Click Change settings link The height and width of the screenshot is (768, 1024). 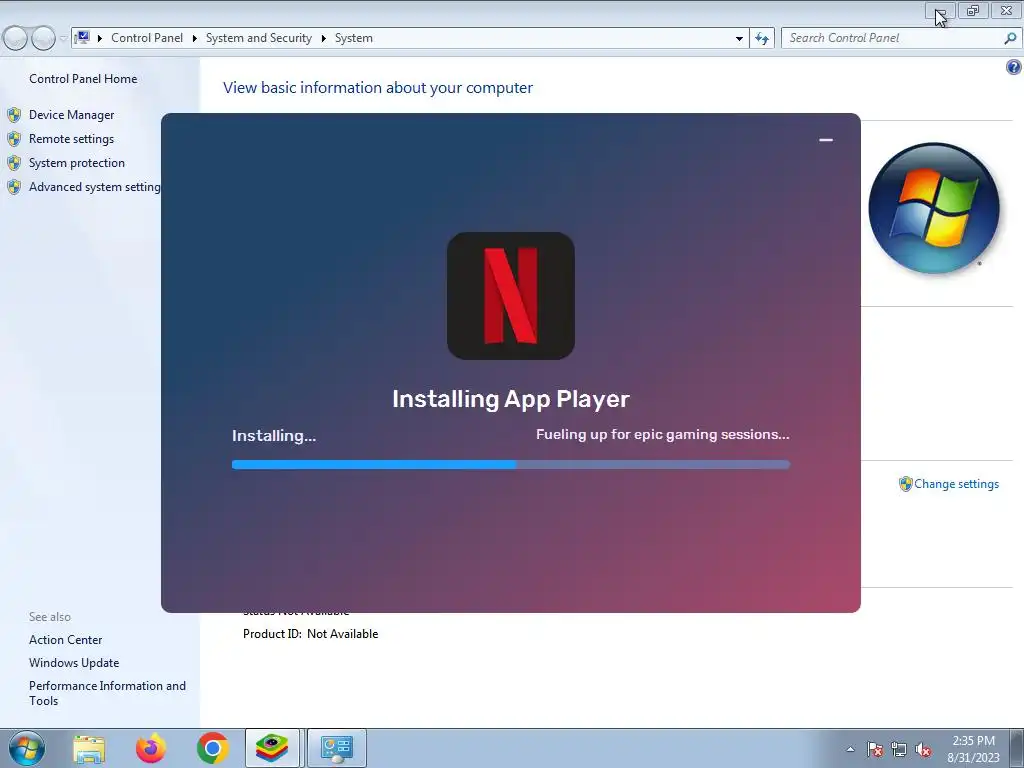click(956, 484)
